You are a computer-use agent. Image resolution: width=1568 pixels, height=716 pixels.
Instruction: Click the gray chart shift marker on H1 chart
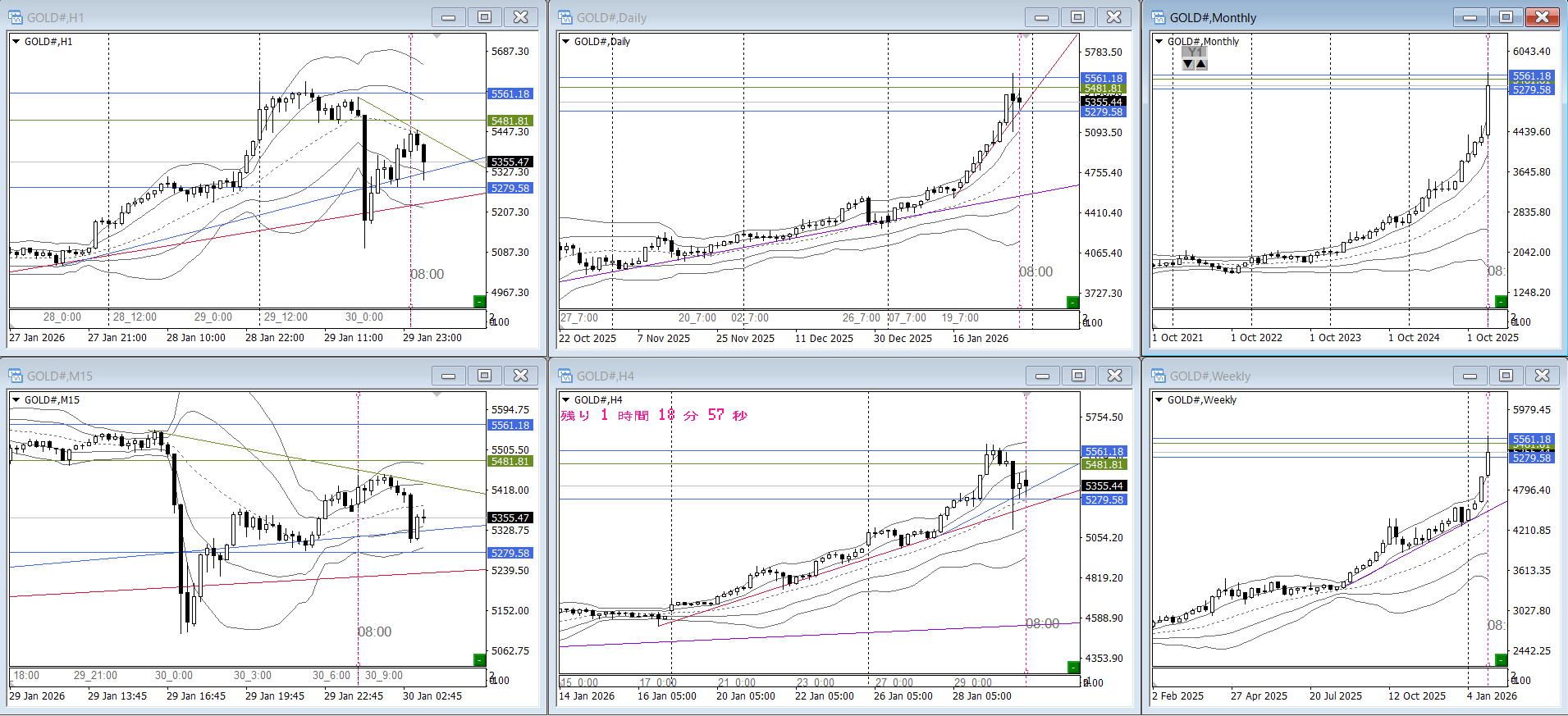pos(437,36)
